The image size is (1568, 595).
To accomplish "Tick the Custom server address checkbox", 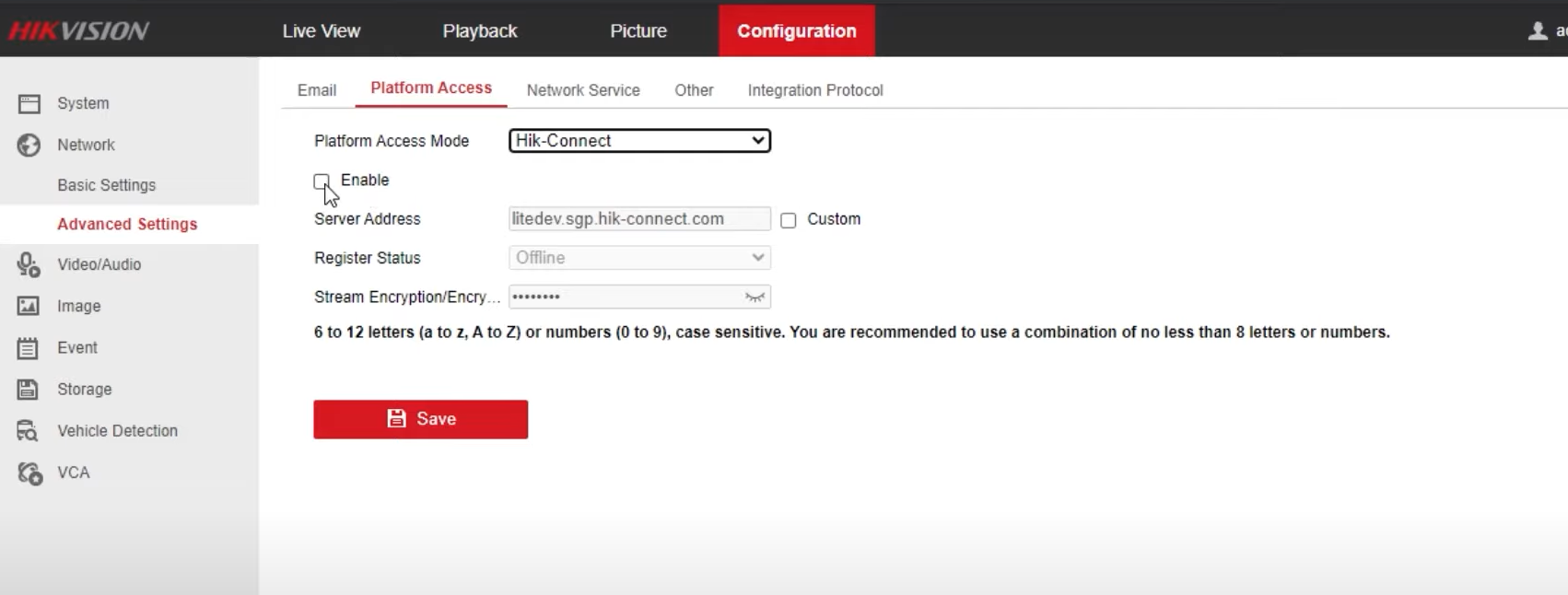I will 789,220.
